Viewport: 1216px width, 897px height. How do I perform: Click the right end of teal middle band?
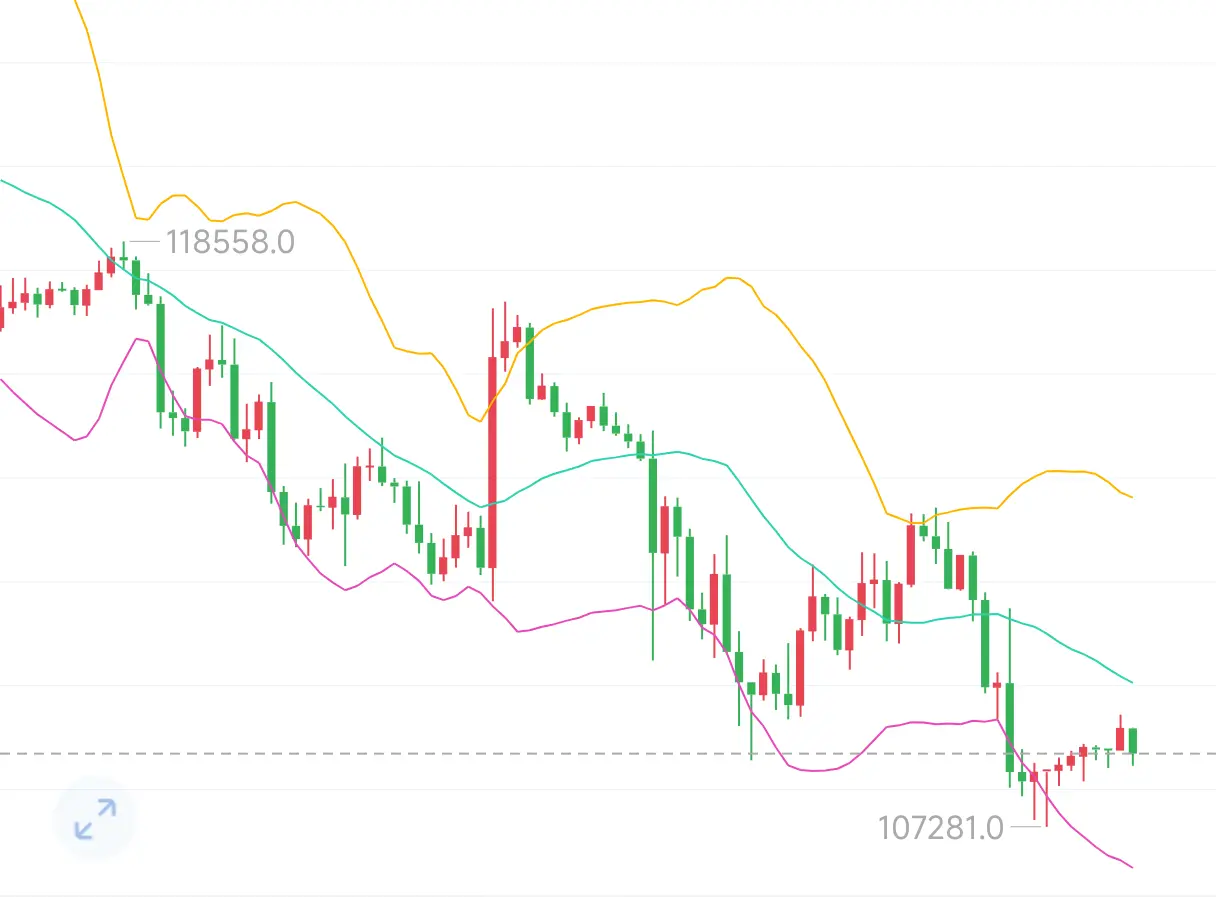tap(1130, 683)
